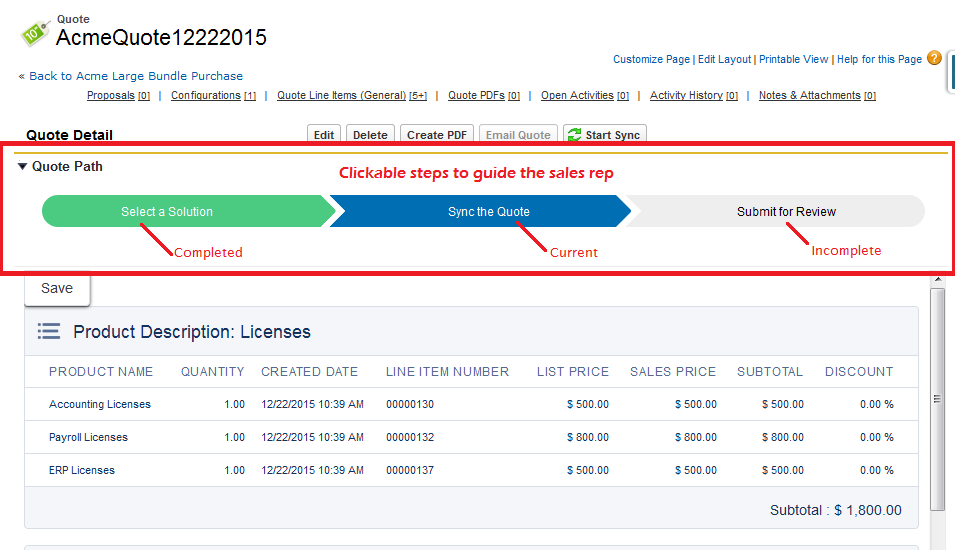The image size is (955, 550).
Task: Click the LIST PRICE column header
Action: click(573, 372)
